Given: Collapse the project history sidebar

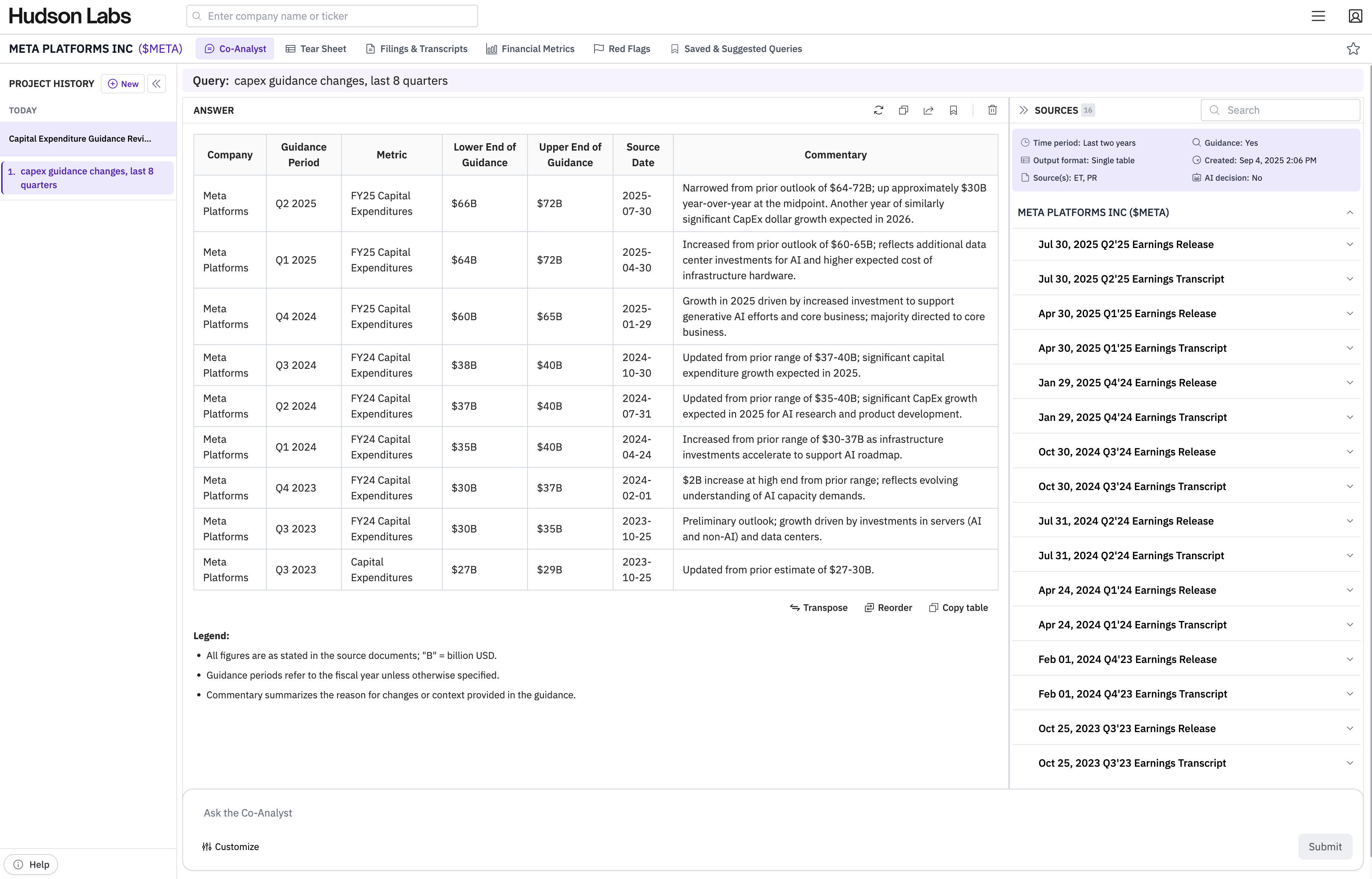Looking at the screenshot, I should coord(157,84).
